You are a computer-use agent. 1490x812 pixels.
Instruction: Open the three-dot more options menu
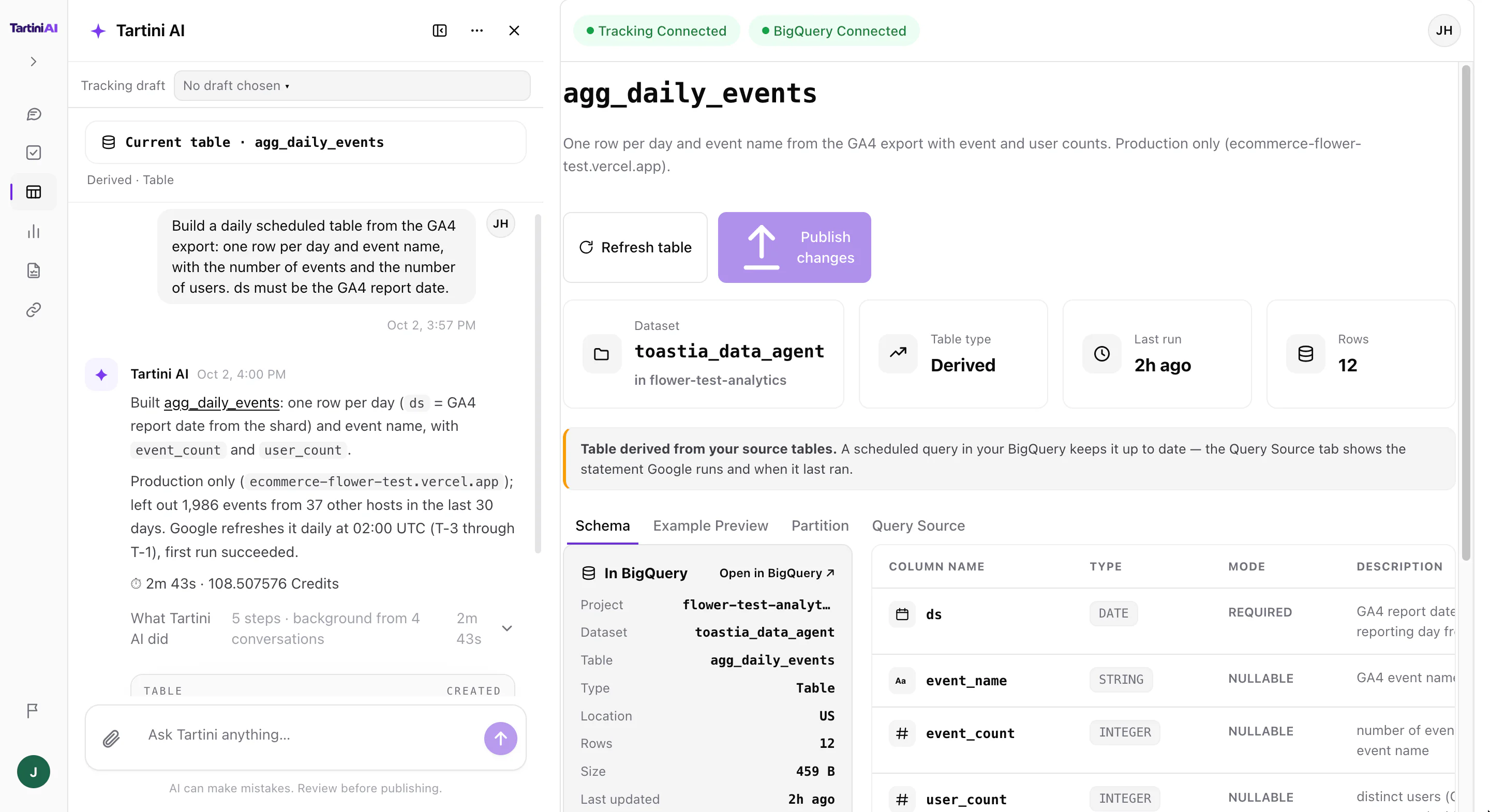(476, 31)
